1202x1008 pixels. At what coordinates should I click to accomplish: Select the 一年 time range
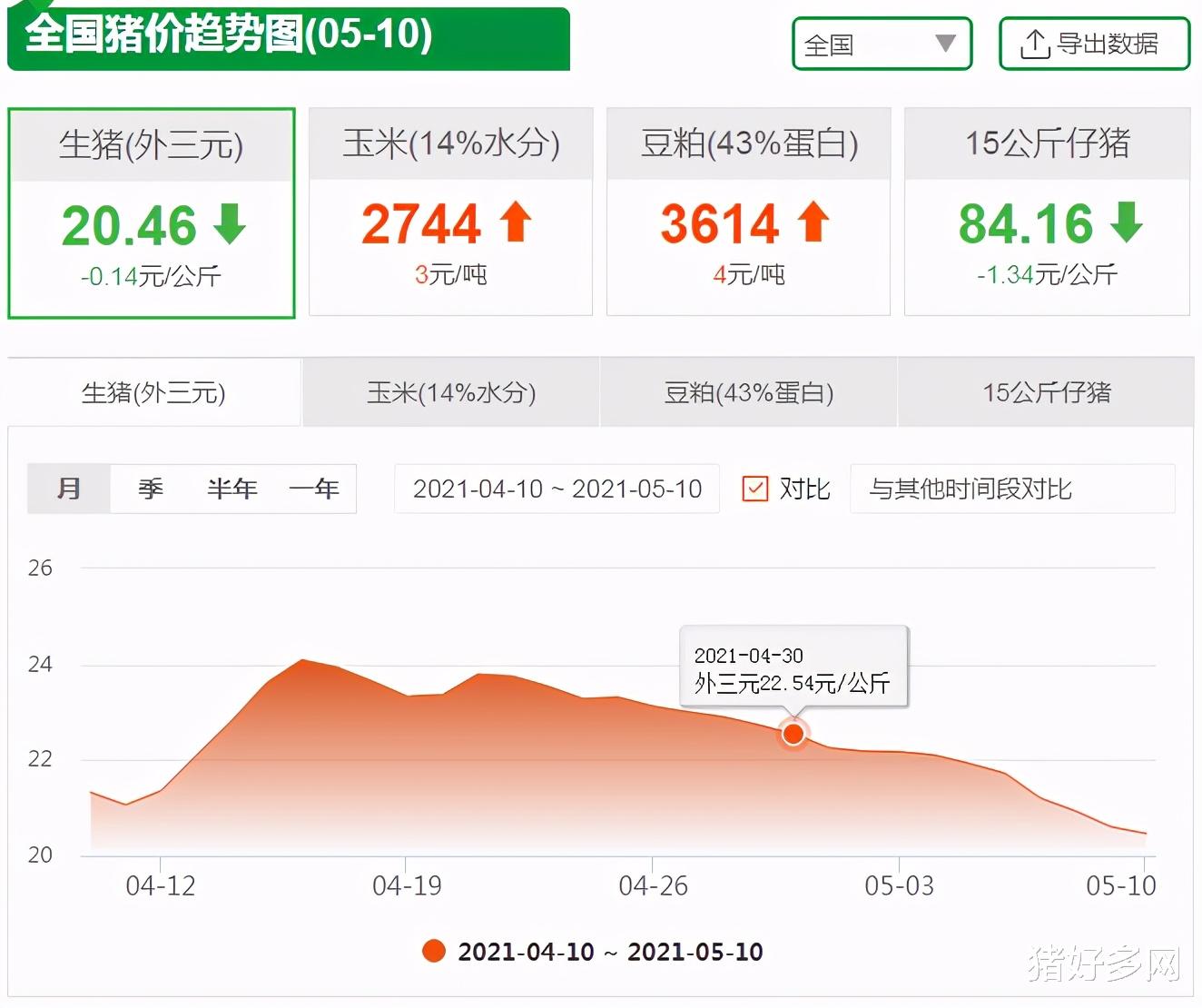313,489
